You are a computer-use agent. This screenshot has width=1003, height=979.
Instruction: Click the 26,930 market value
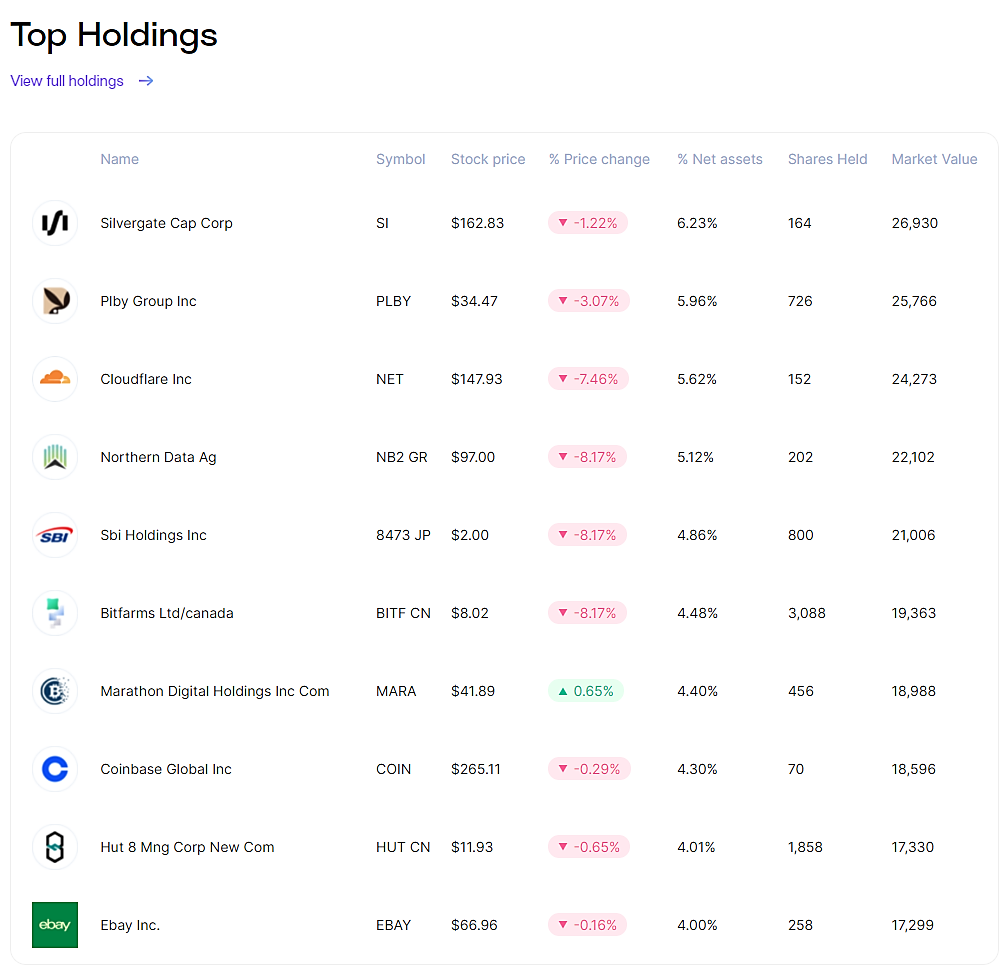pos(915,223)
